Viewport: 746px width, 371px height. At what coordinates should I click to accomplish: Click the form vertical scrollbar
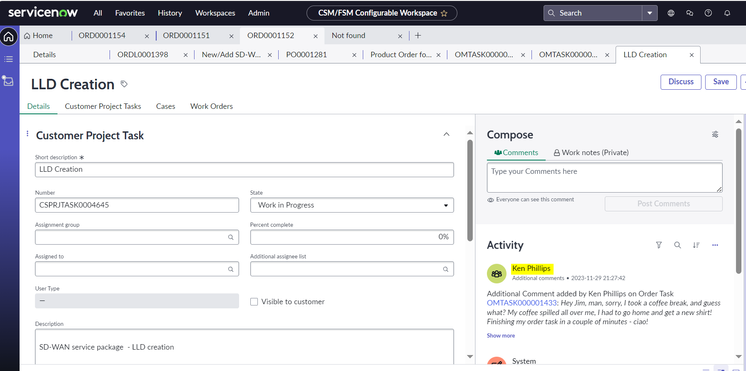tap(470, 190)
